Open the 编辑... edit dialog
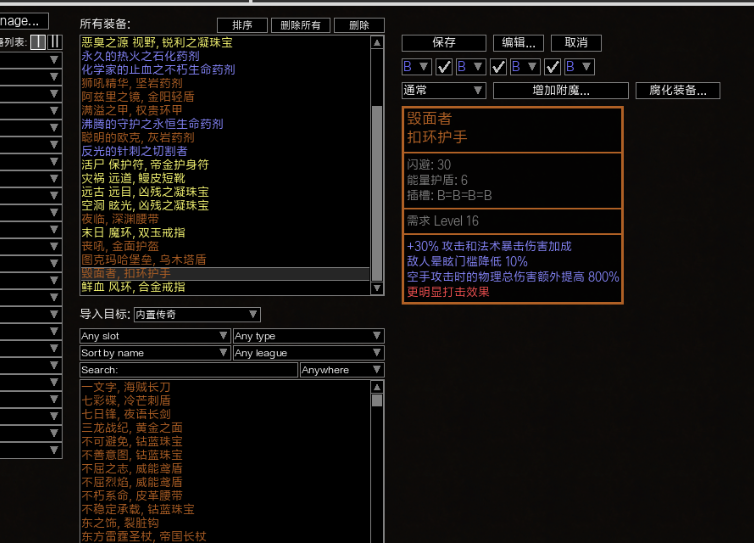Image resolution: width=754 pixels, height=543 pixels. tap(518, 43)
